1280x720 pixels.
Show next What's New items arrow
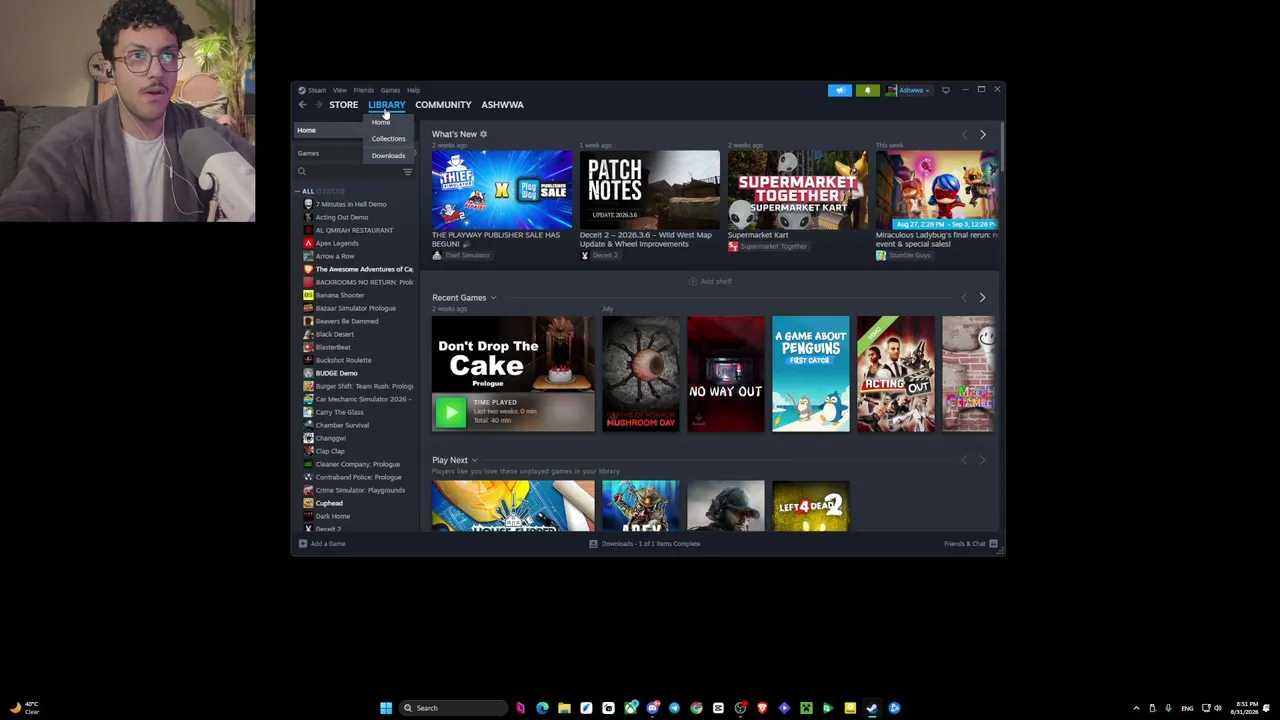(x=982, y=134)
